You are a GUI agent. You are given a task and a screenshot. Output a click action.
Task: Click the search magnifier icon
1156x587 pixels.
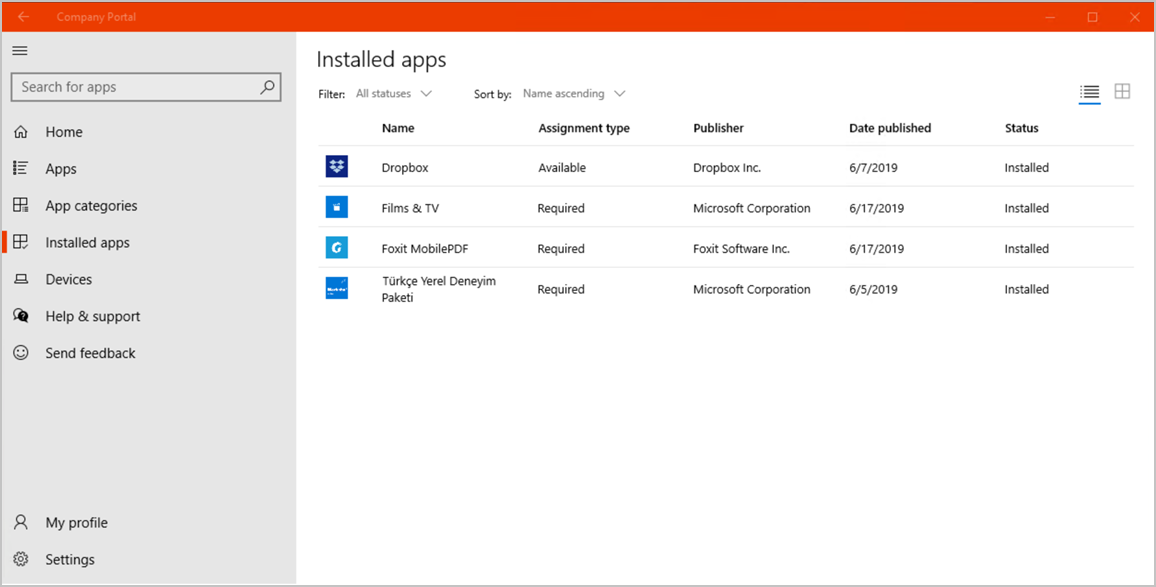click(x=268, y=87)
